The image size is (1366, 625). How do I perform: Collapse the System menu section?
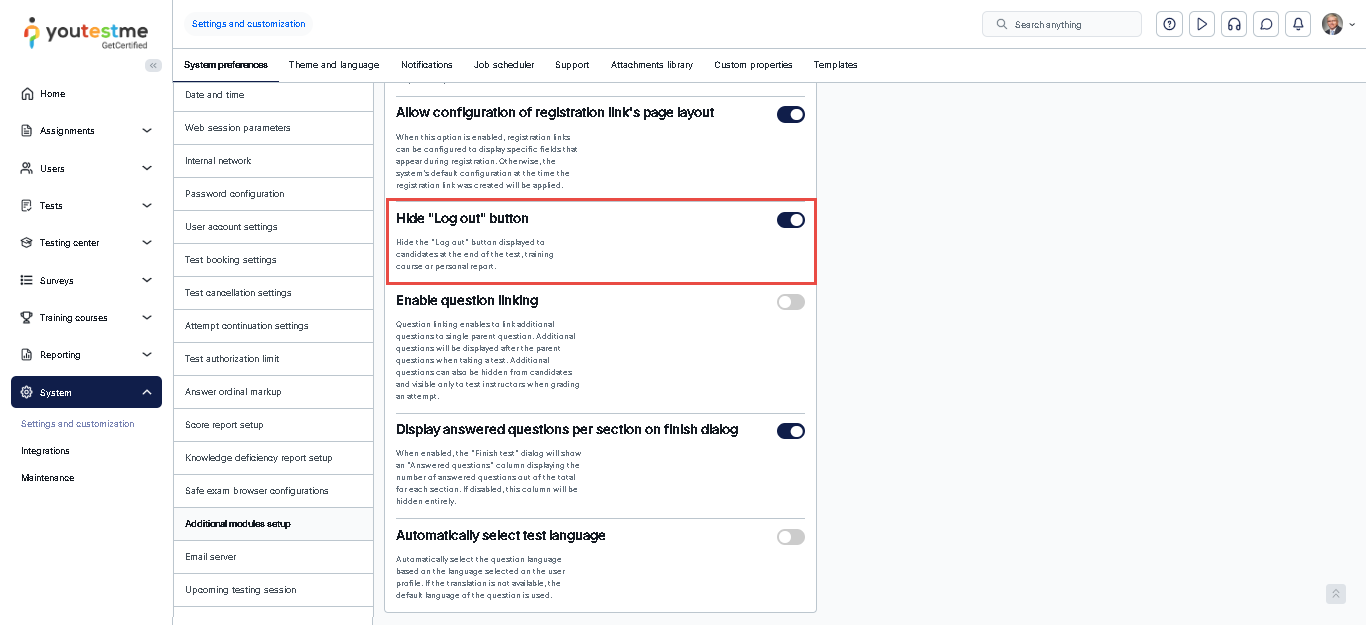click(x=147, y=393)
